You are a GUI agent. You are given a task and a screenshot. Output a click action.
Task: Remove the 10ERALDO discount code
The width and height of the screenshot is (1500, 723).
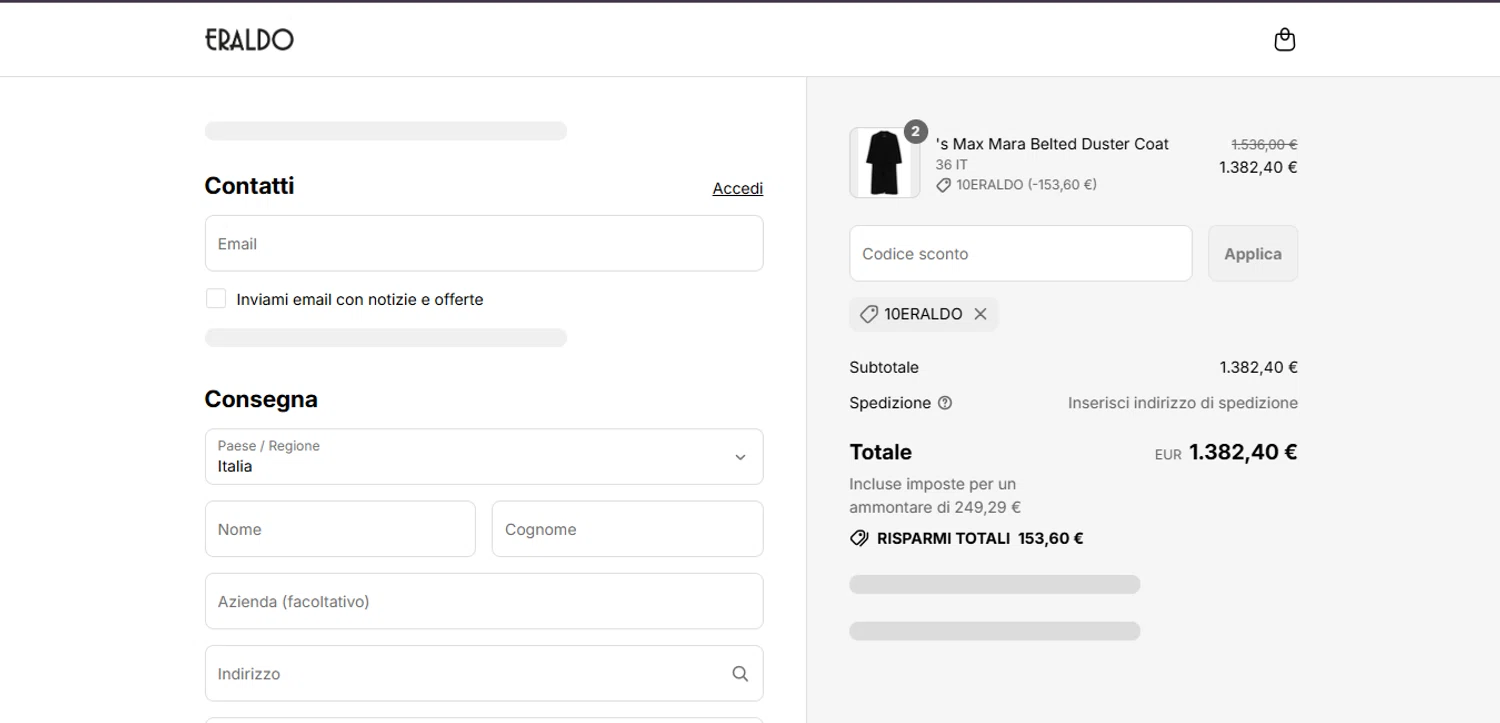click(x=980, y=314)
